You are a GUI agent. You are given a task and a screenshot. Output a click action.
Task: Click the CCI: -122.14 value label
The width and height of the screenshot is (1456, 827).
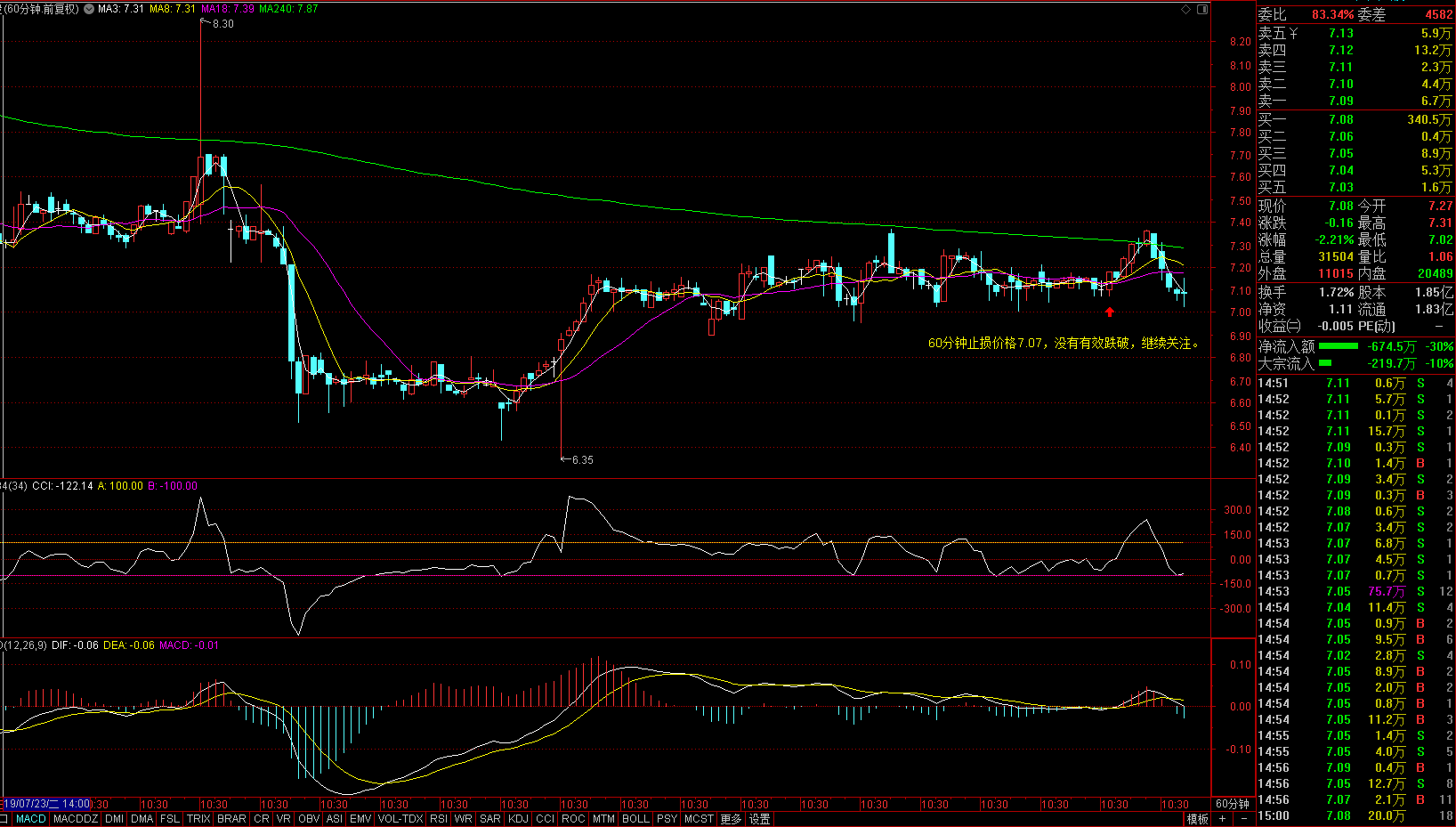click(63, 486)
